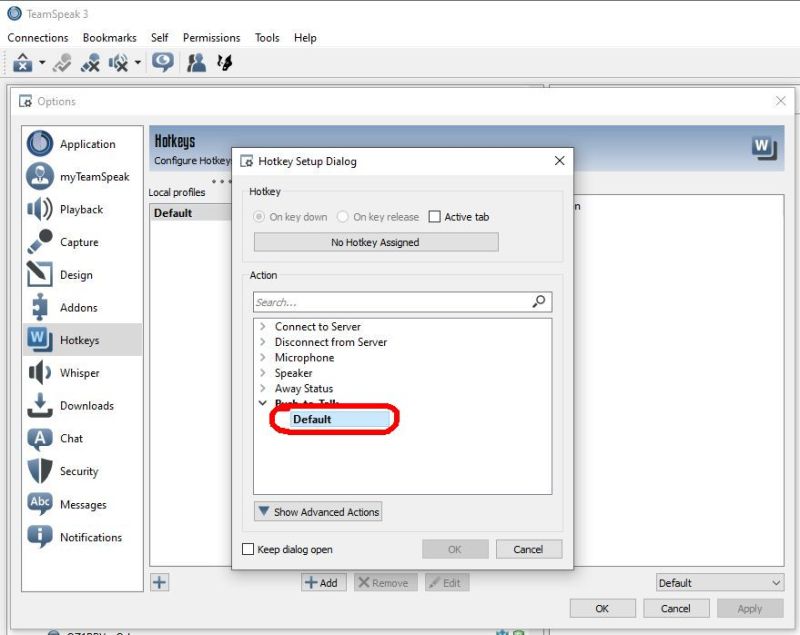Click the chat bubble toolbar icon

coord(163,62)
